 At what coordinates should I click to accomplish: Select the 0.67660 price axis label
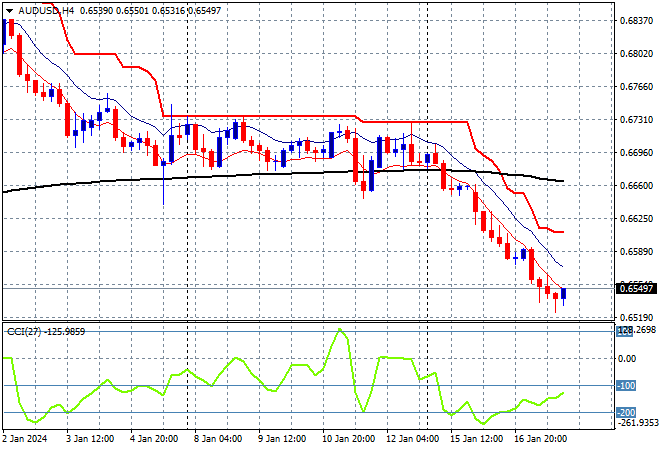636,87
